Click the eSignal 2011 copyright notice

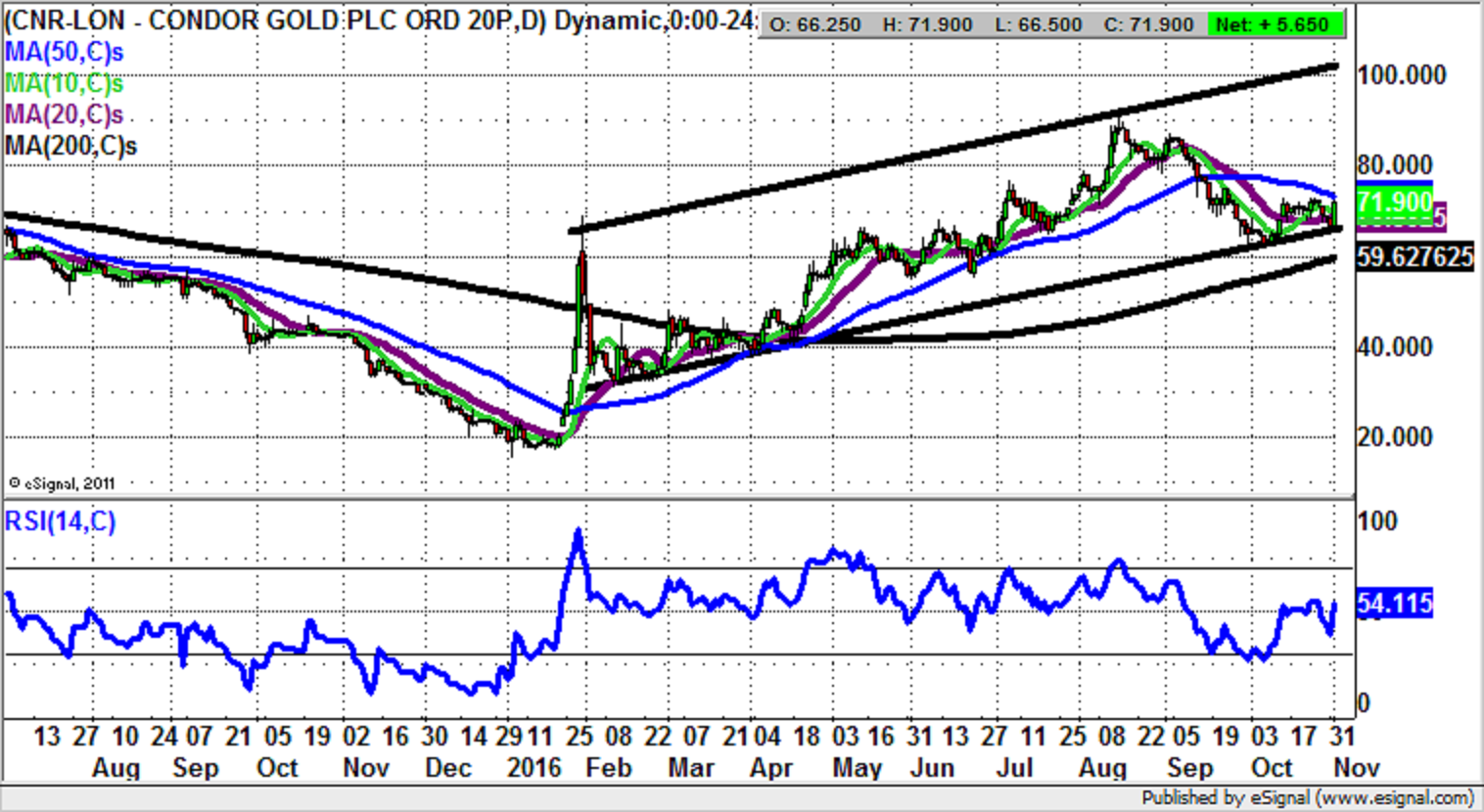pyautogui.click(x=62, y=482)
